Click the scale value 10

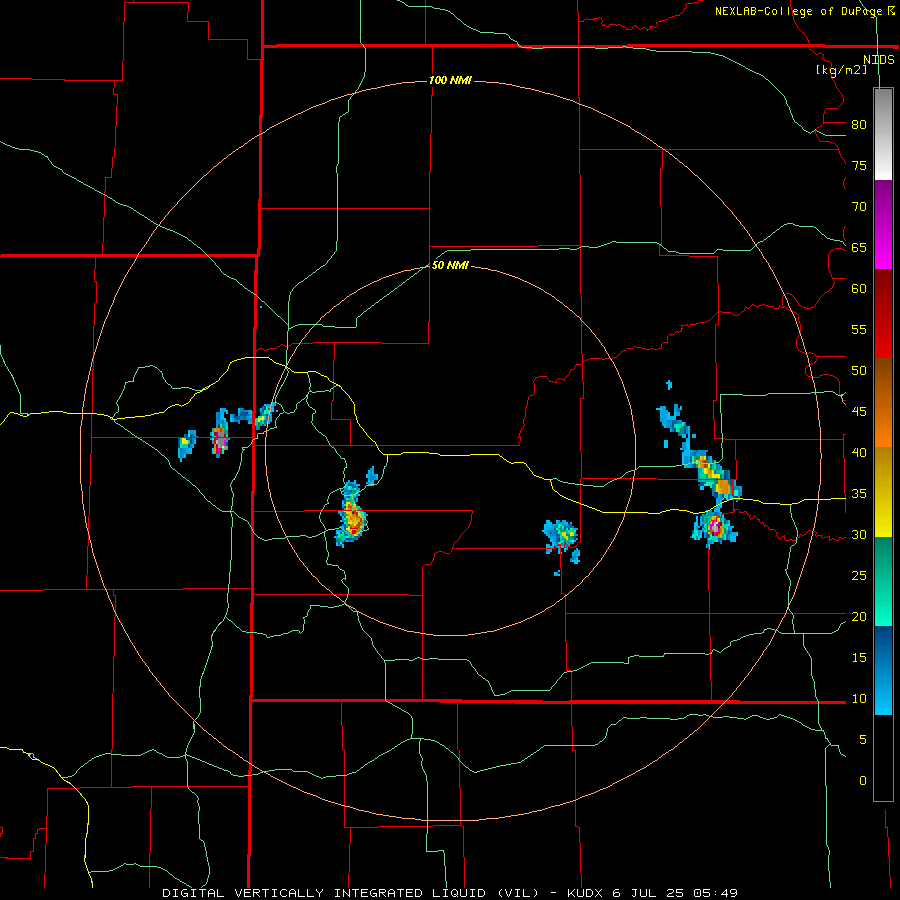pyautogui.click(x=859, y=699)
